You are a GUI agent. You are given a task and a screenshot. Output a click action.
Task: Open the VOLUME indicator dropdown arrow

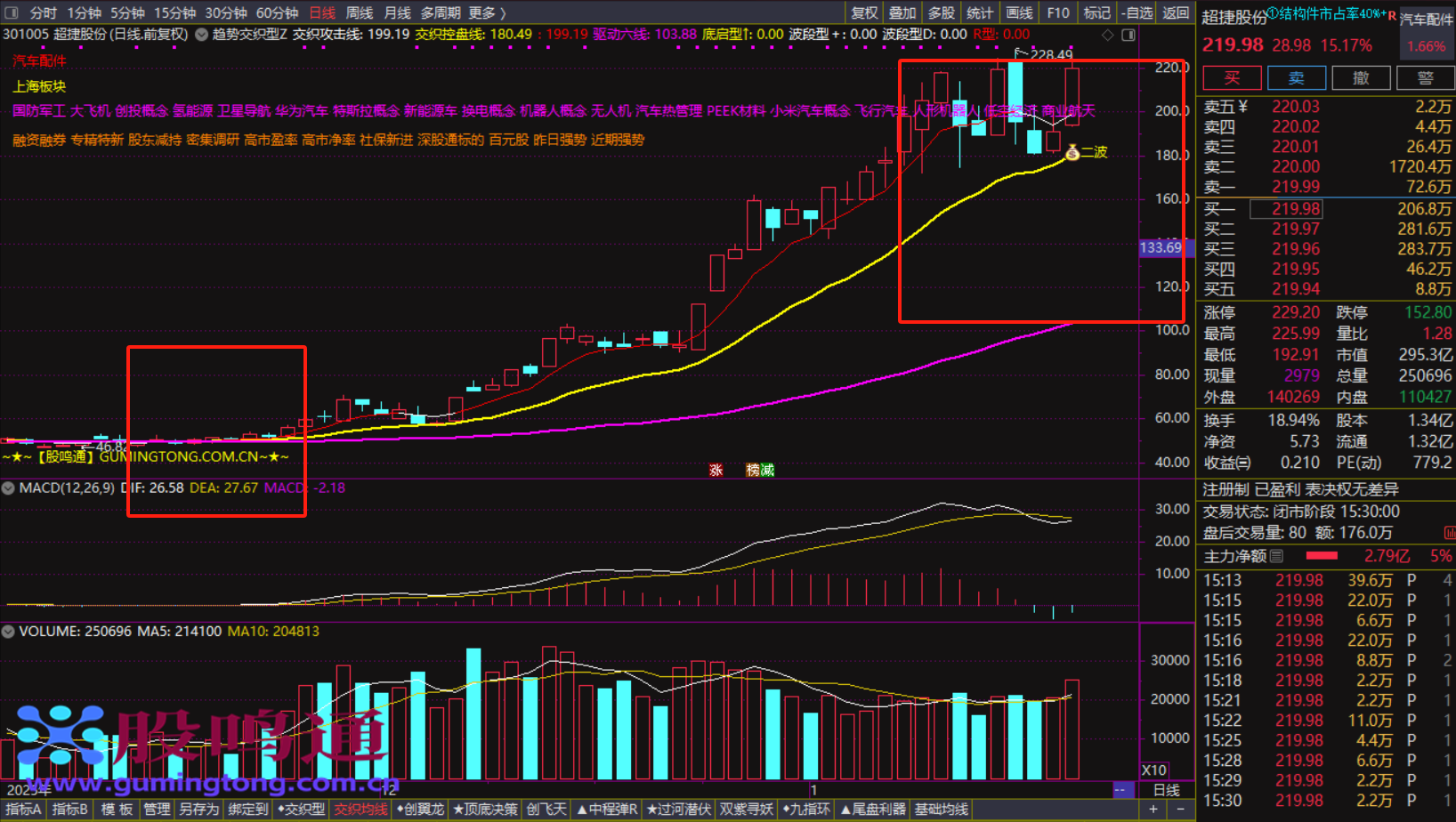8,632
